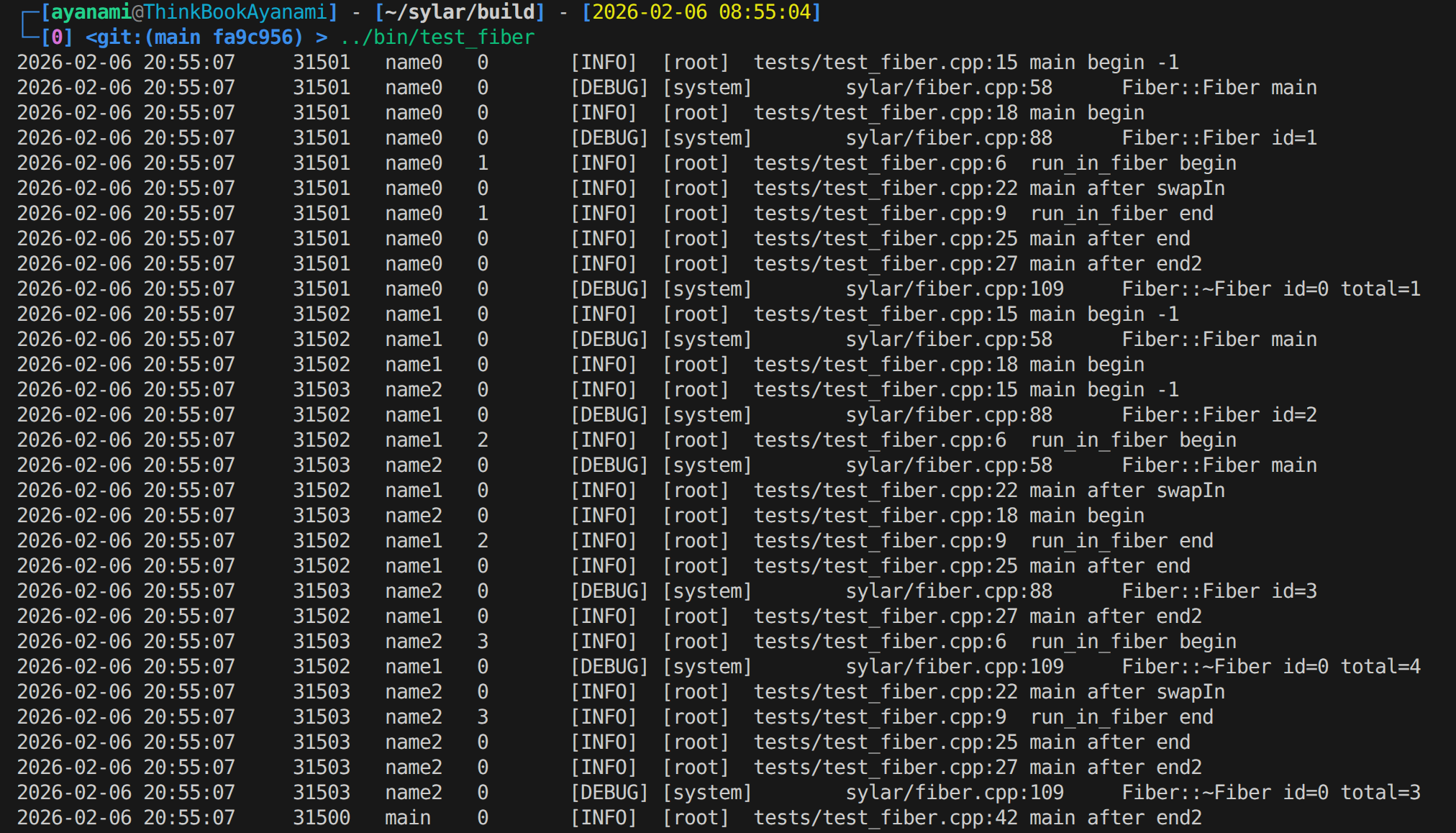1456x833 pixels.
Task: Click the 'Fiber::~Fiber id=0 total=3' message
Action: click(1270, 793)
